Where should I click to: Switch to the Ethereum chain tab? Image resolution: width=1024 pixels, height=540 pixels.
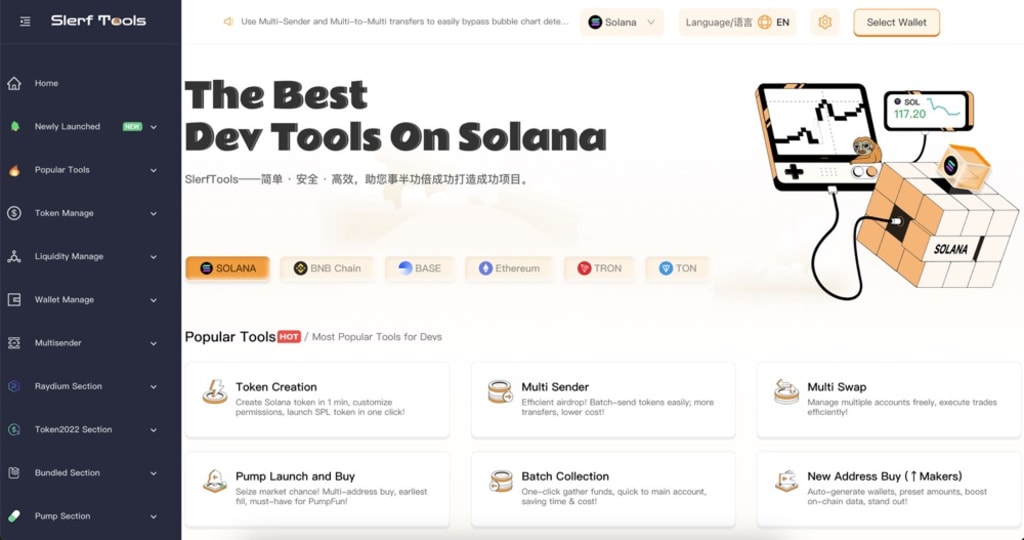coord(509,268)
